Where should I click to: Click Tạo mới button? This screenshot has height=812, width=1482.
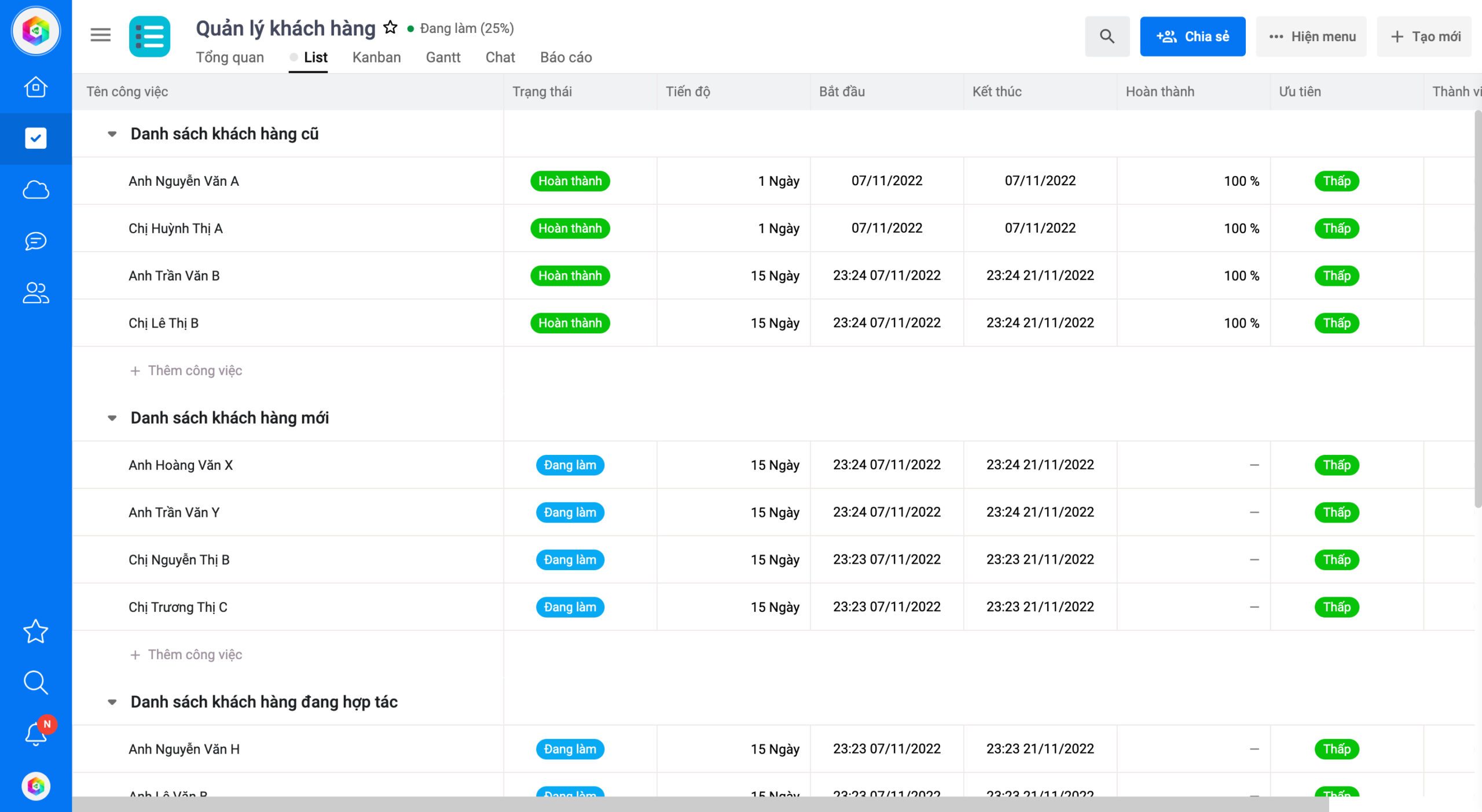tap(1424, 36)
